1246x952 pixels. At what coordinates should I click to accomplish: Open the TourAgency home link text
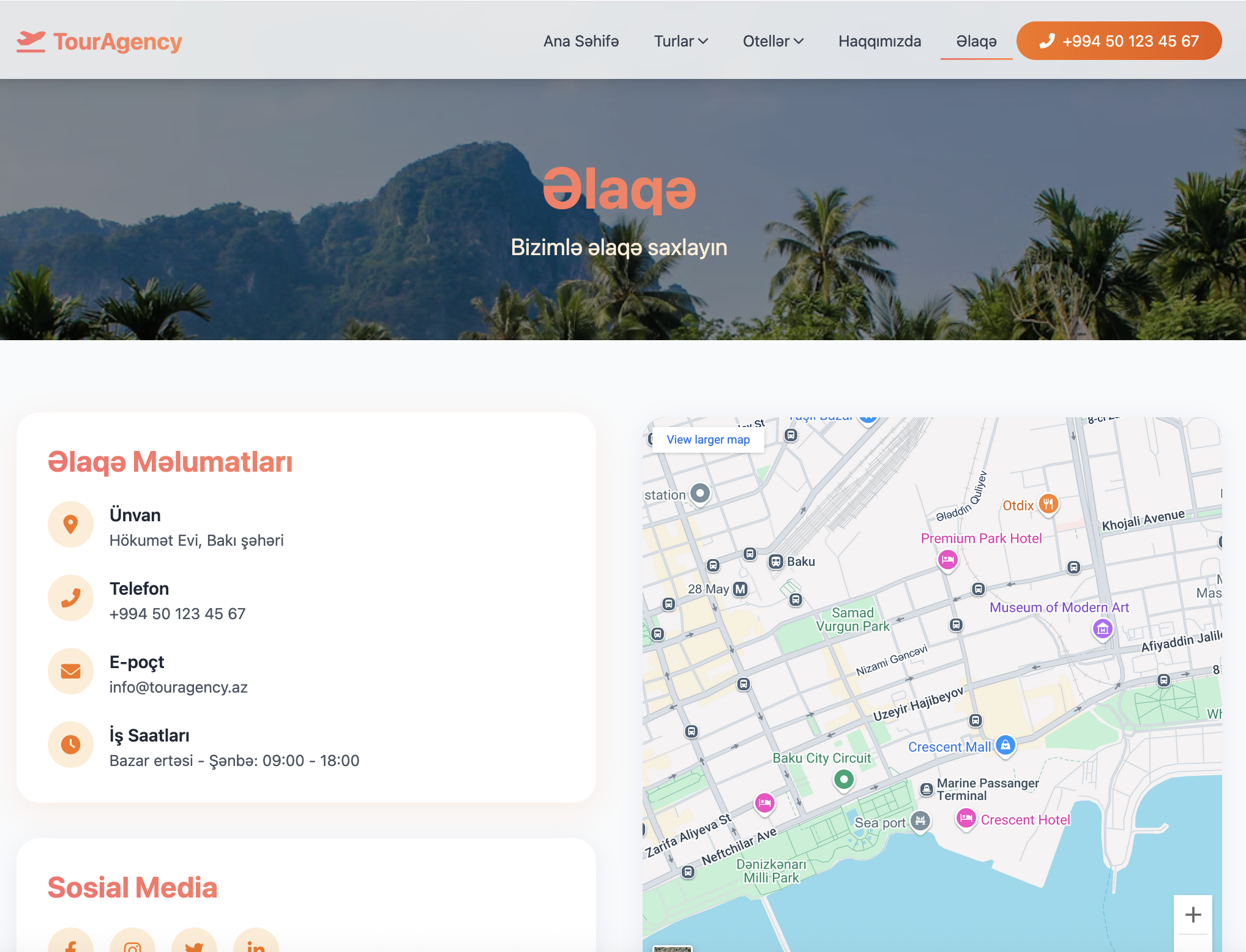[x=118, y=42]
